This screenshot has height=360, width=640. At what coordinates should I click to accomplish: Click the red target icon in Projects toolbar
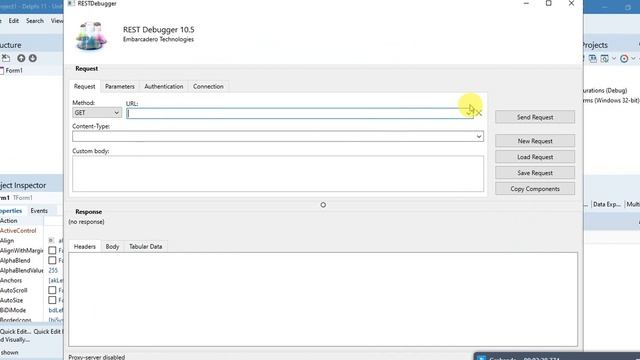click(624, 59)
